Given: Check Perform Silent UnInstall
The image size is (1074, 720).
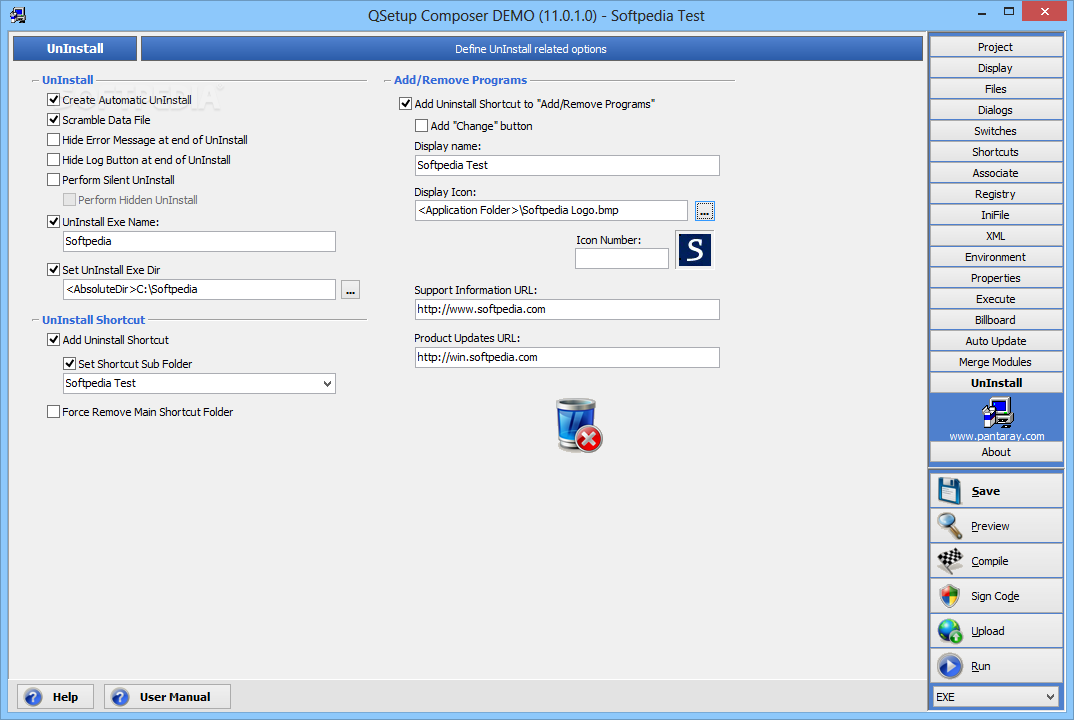Looking at the screenshot, I should tap(53, 179).
